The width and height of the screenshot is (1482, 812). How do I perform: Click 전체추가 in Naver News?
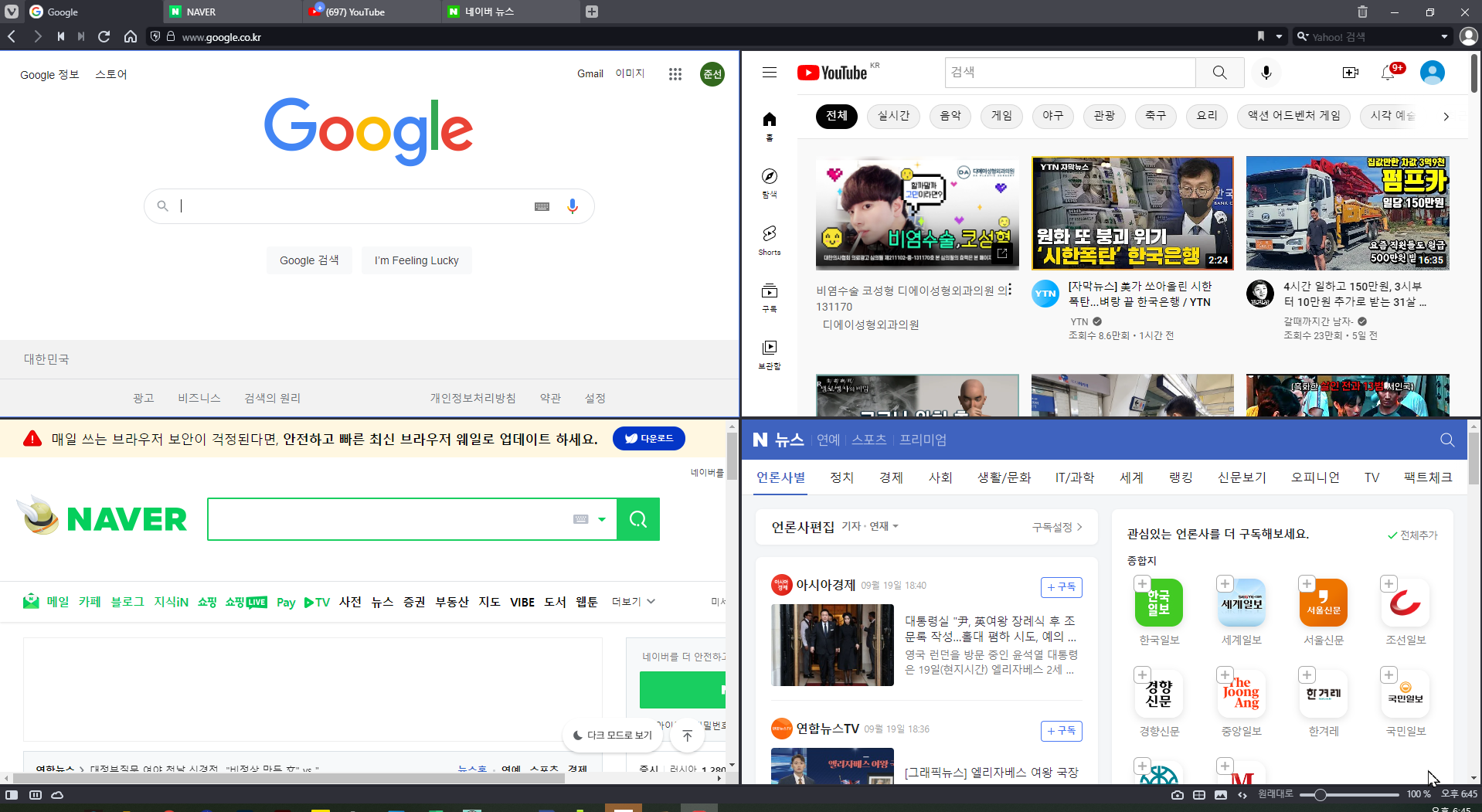[x=1412, y=535]
